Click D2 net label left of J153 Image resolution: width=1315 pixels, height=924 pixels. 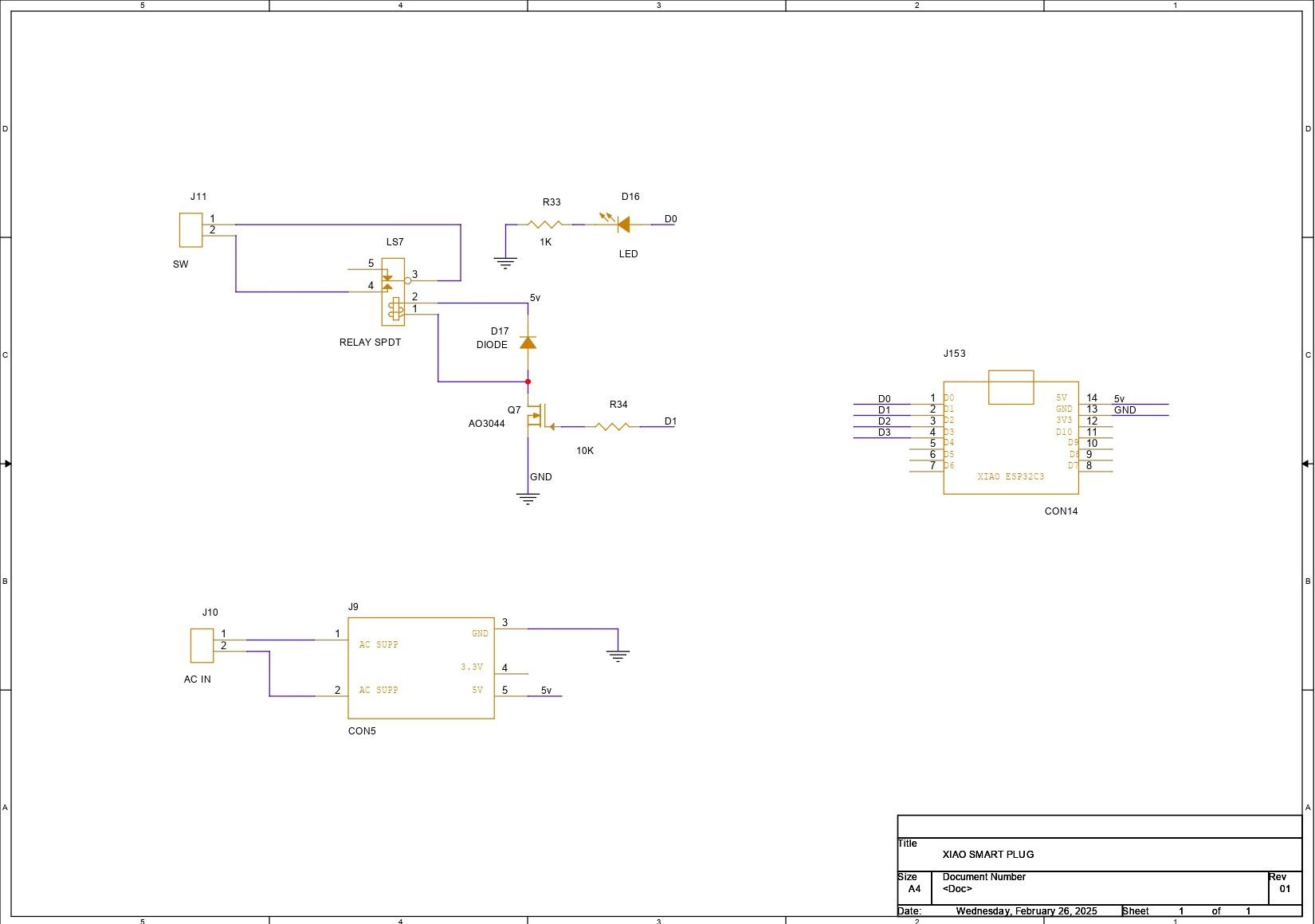(x=884, y=421)
